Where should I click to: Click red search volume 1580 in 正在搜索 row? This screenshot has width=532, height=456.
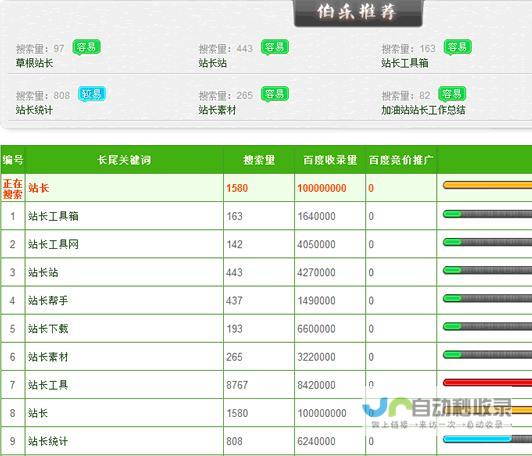(x=237, y=188)
